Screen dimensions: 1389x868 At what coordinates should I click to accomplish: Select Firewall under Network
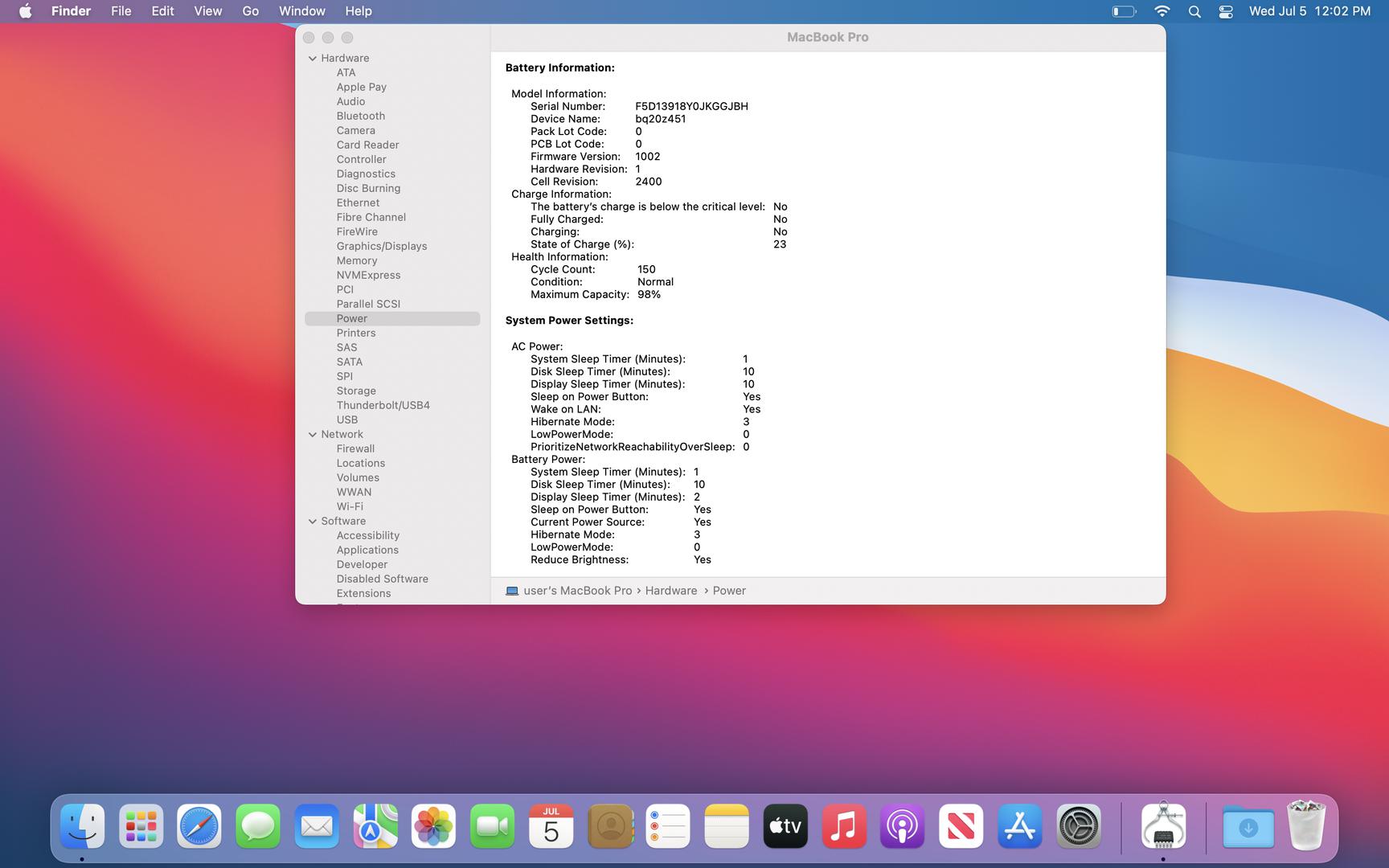(355, 448)
